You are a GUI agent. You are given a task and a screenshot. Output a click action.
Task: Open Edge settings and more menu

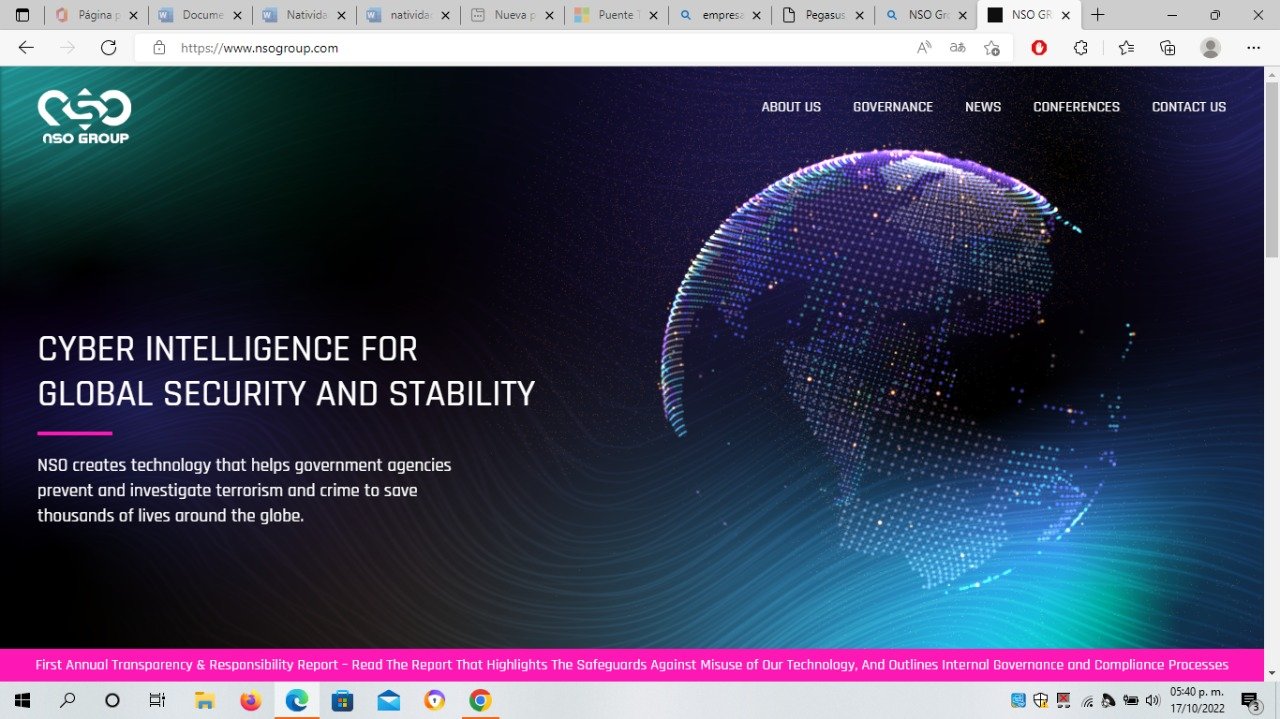tap(1254, 48)
